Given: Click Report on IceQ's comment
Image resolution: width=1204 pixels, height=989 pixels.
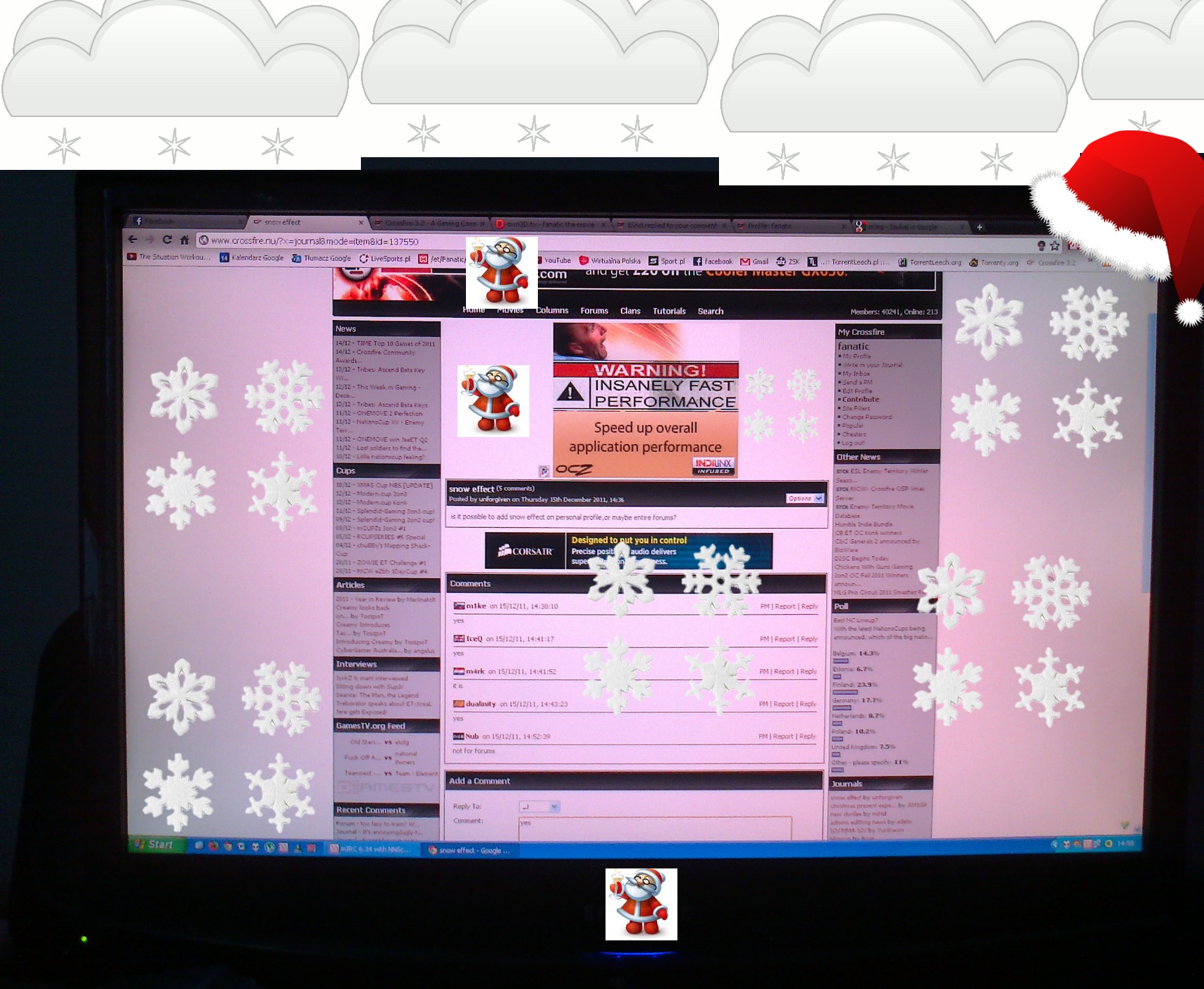Looking at the screenshot, I should click(784, 639).
